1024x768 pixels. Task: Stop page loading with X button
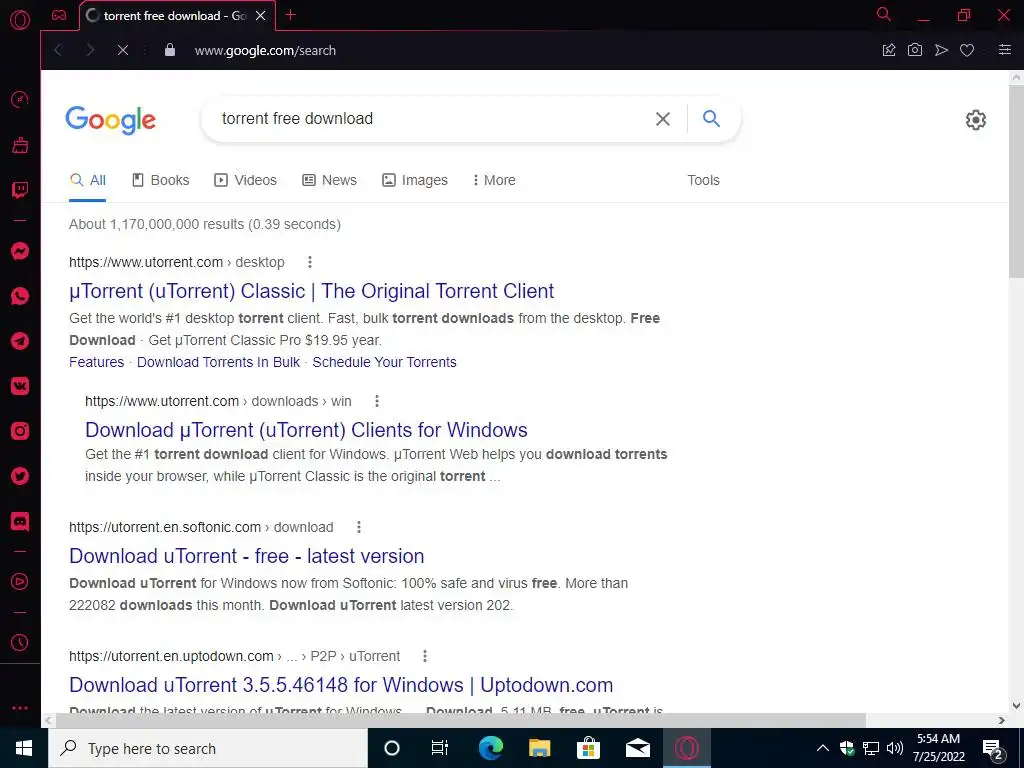(122, 50)
